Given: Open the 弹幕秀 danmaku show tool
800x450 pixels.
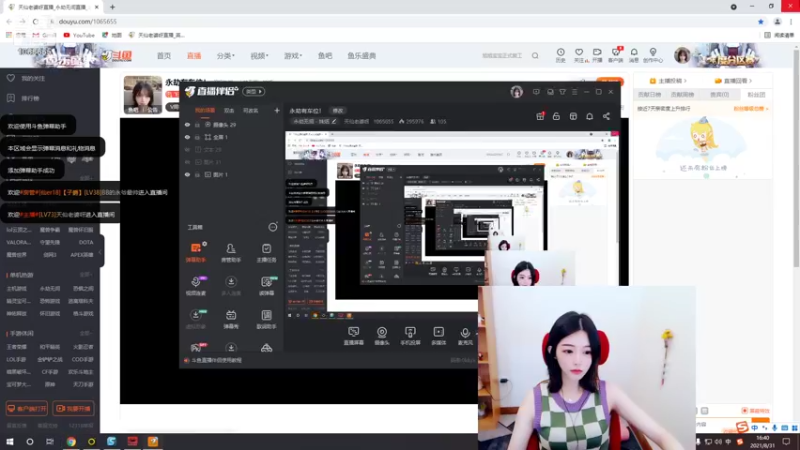Looking at the screenshot, I should [231, 319].
